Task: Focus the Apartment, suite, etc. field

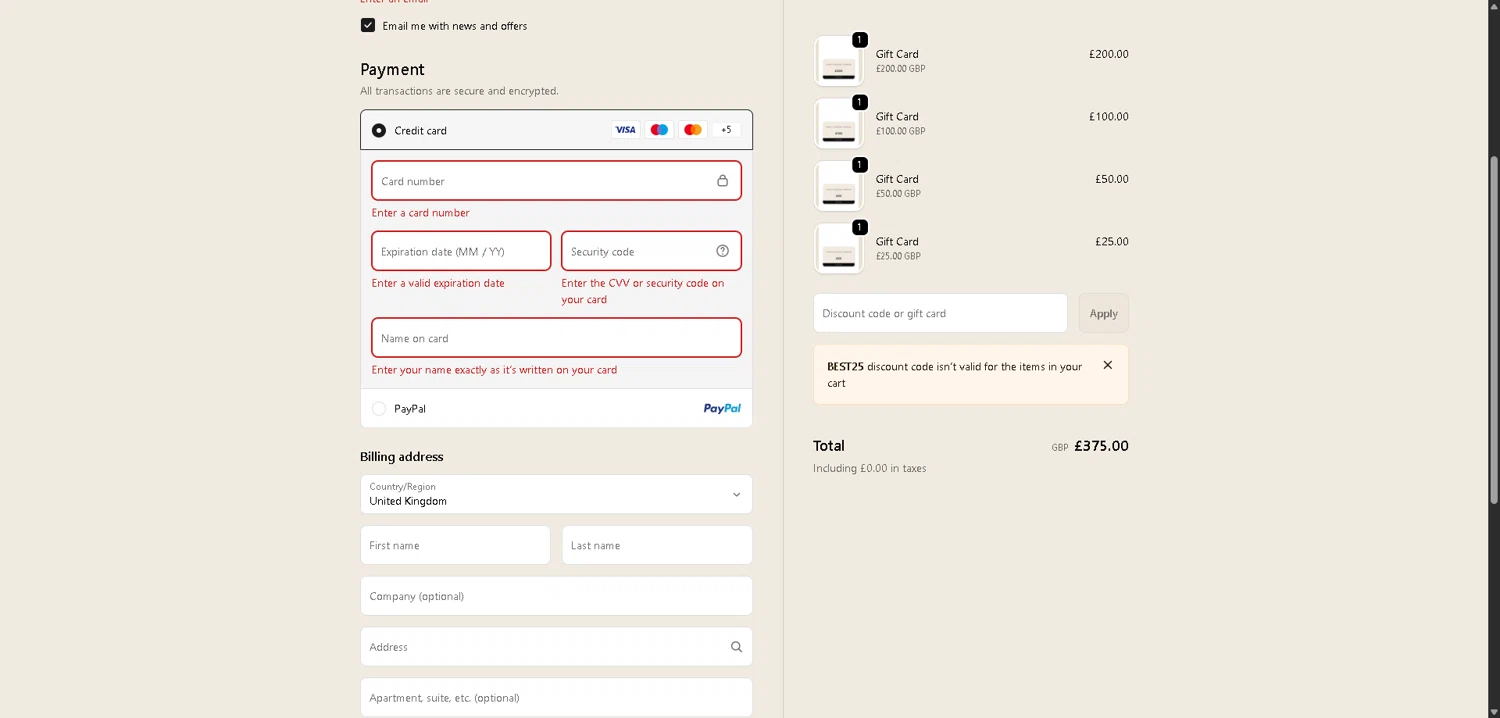Action: tap(556, 698)
